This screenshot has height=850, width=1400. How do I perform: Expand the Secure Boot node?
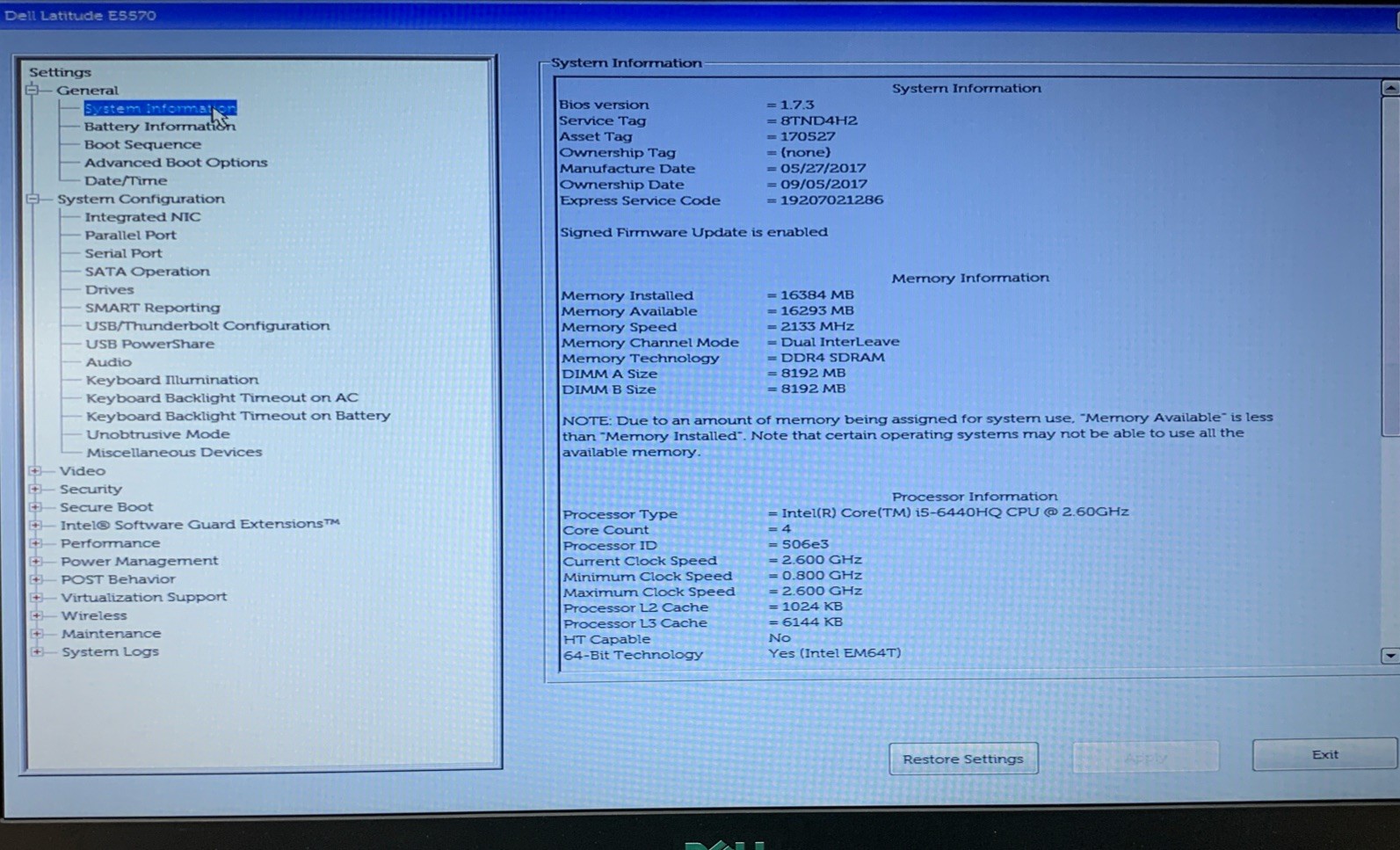click(35, 506)
